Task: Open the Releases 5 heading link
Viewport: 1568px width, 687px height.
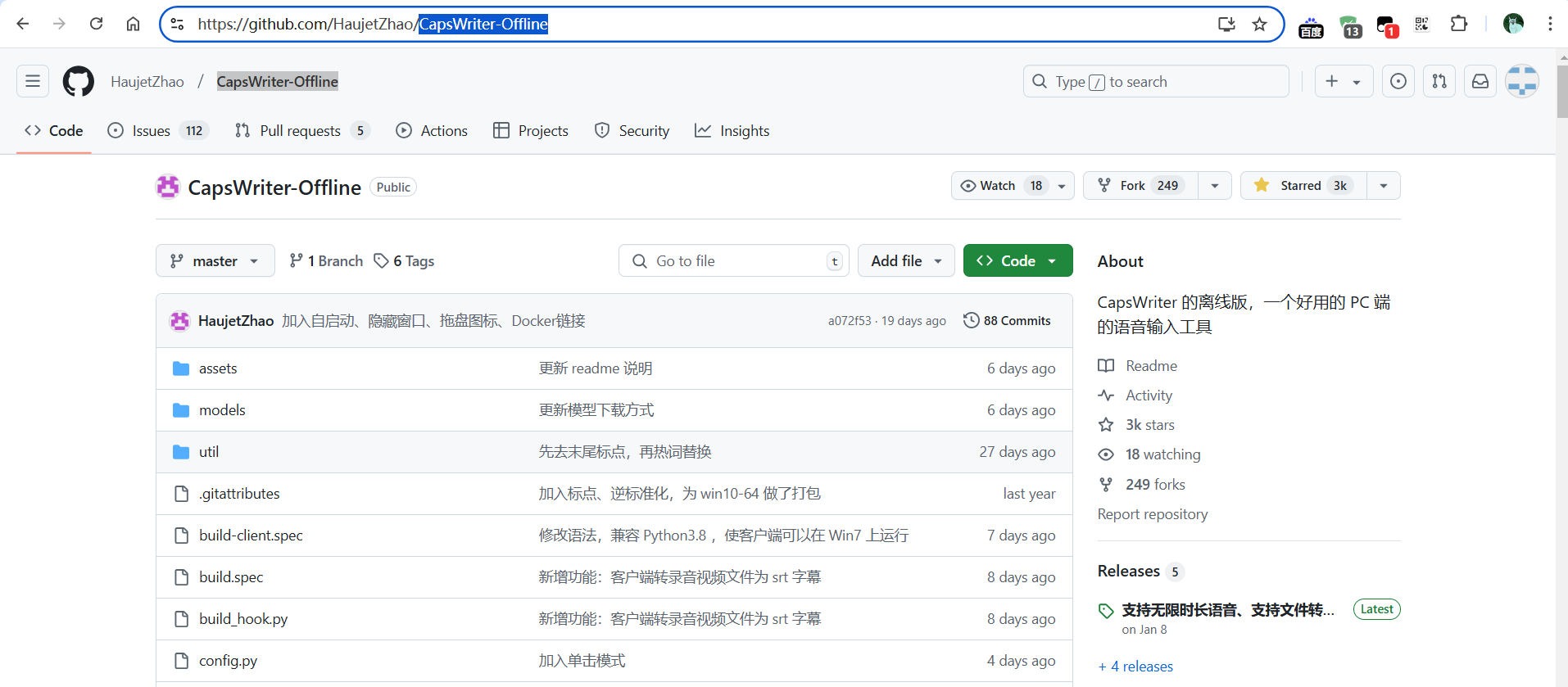Action: click(x=1140, y=571)
